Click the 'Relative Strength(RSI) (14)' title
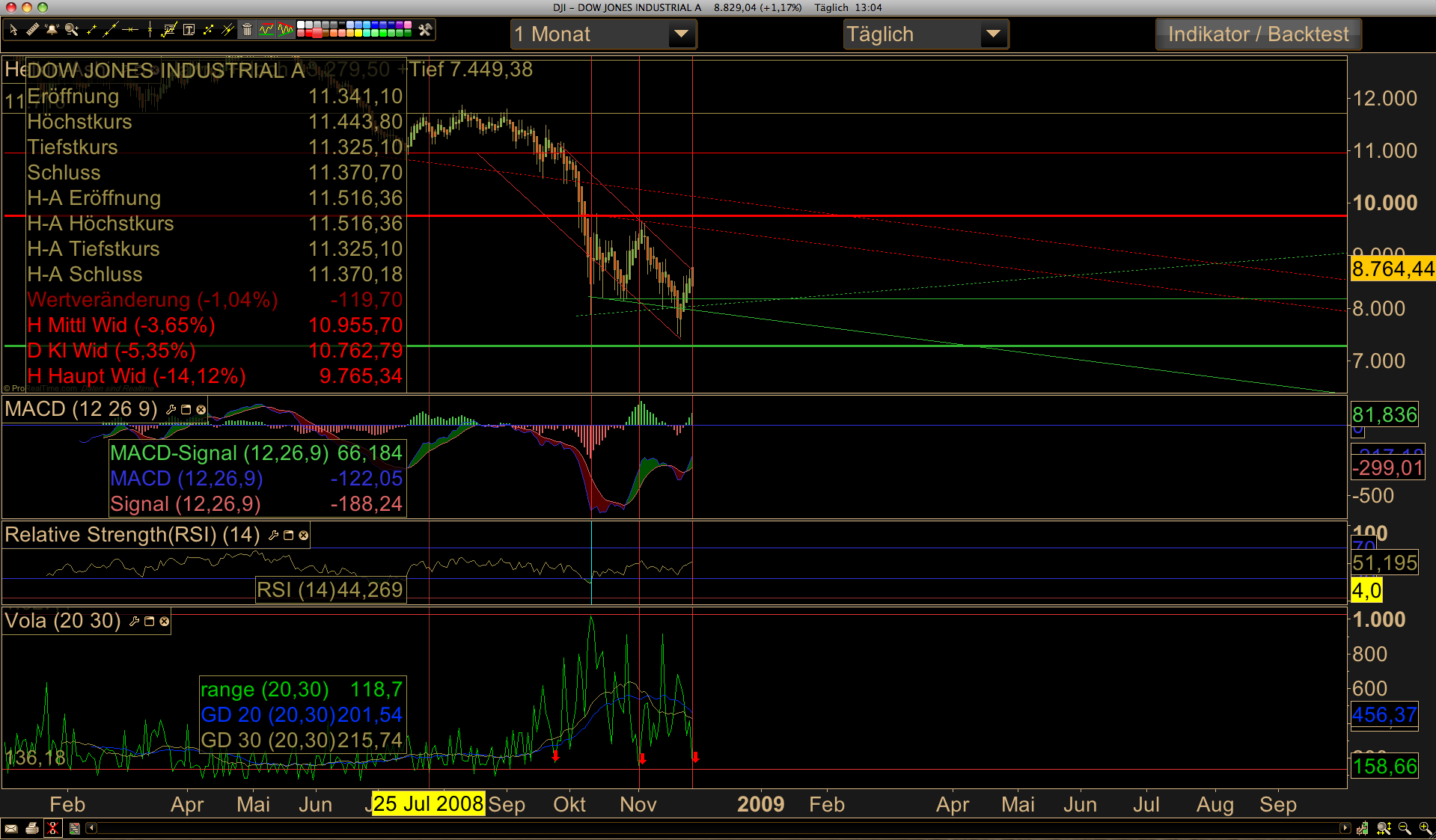The image size is (1436, 840). 132,535
